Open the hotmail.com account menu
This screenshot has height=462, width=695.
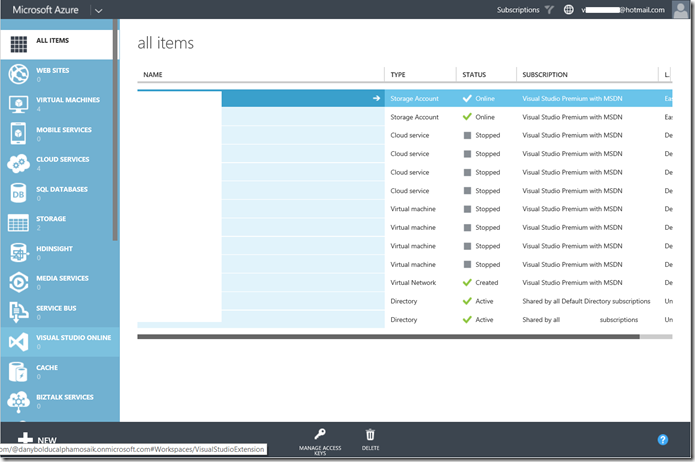[623, 10]
